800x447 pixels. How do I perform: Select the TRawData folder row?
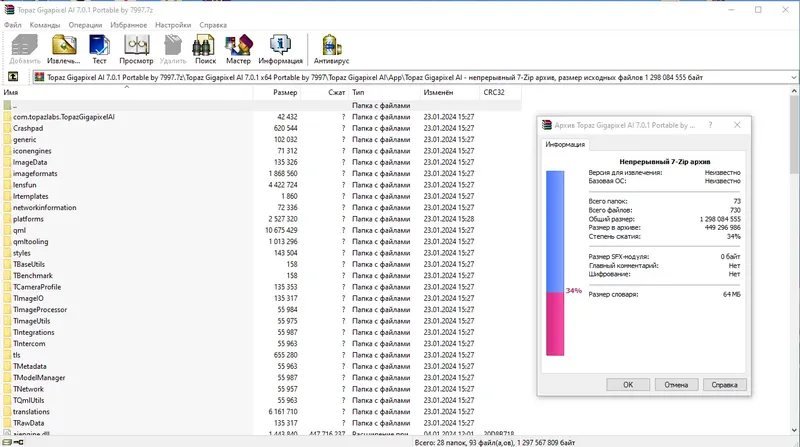(261, 423)
